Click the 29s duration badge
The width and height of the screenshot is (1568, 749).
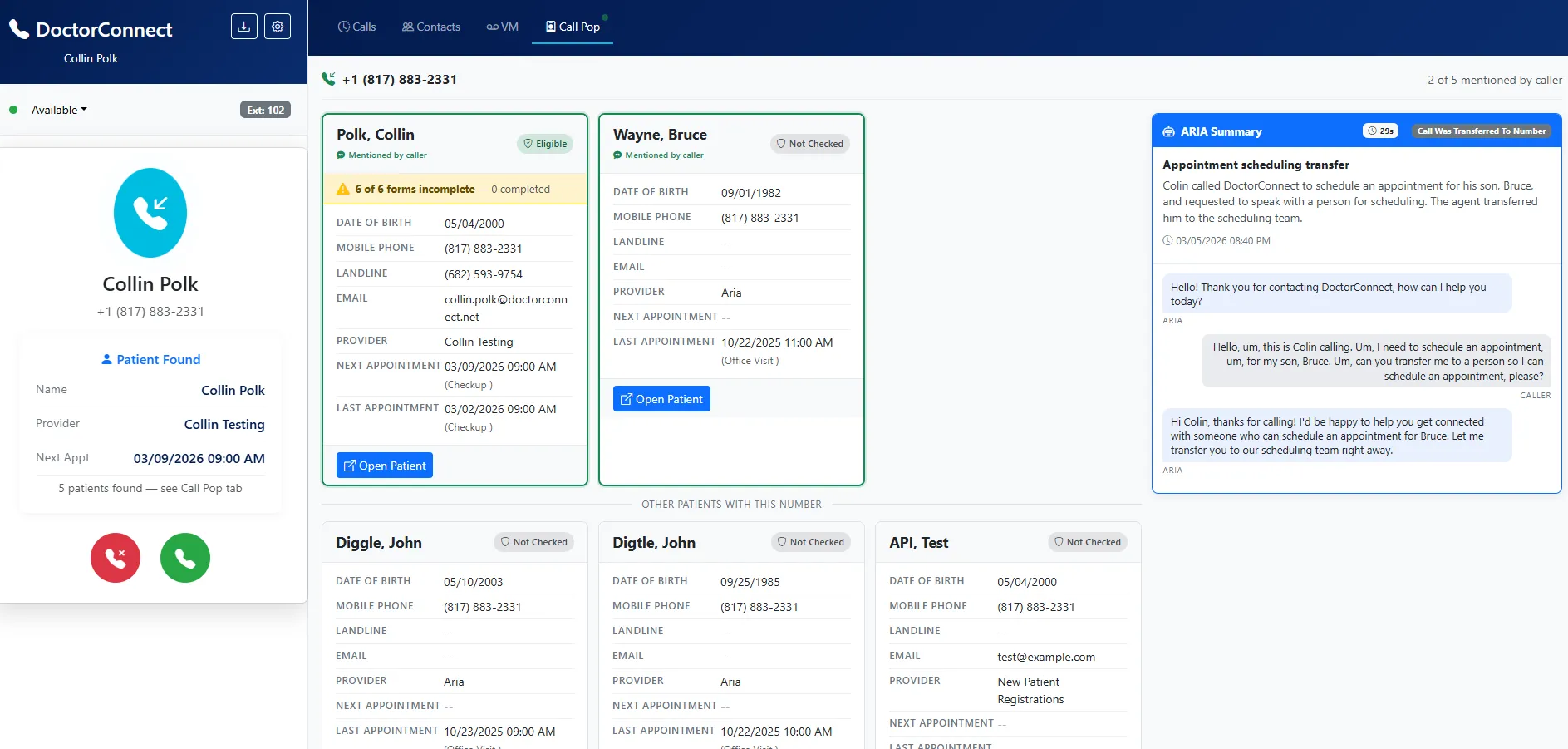pos(1381,131)
